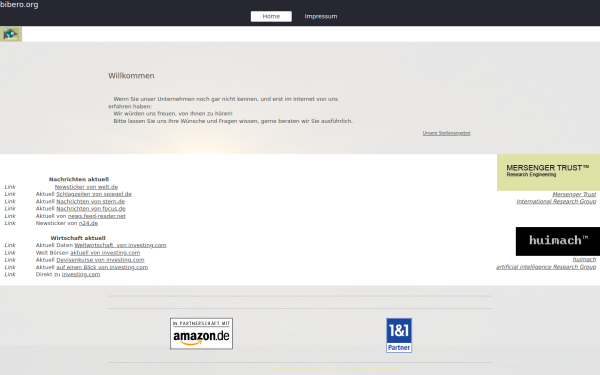Open the Impressum menu item

(x=321, y=16)
